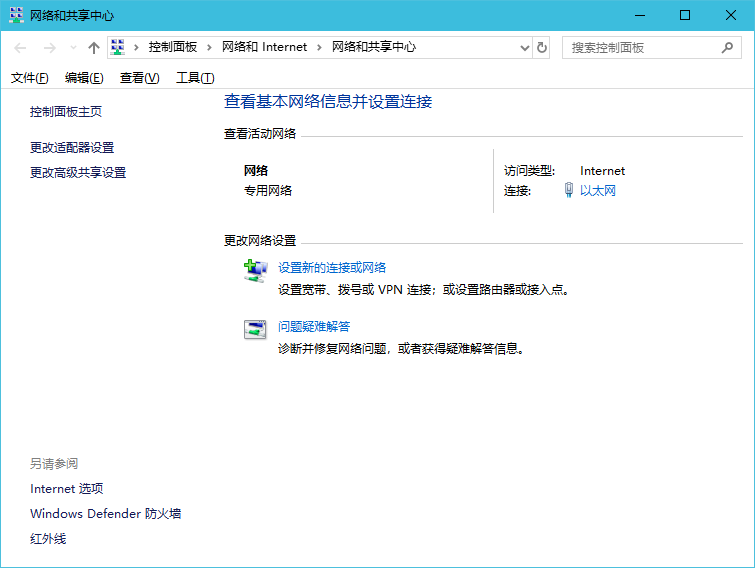Select 网络和 Internet breadcrumb
755x568 pixels.
point(264,47)
